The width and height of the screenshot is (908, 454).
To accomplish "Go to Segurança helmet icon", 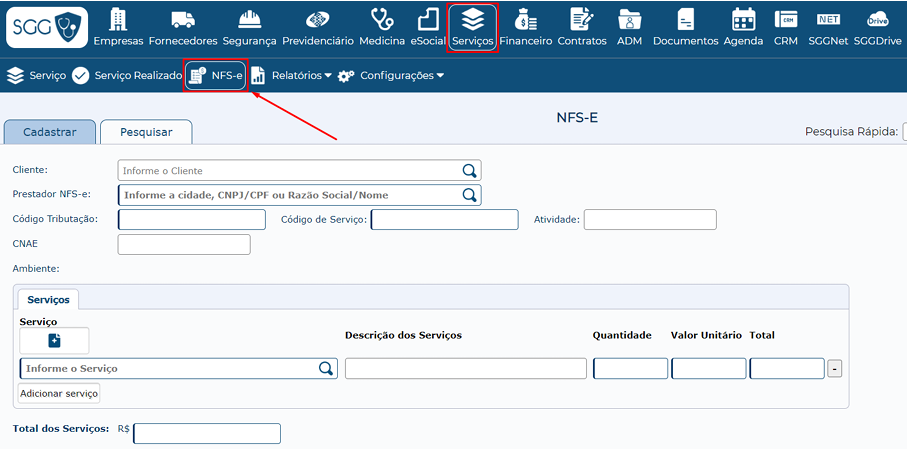I will [x=249, y=19].
